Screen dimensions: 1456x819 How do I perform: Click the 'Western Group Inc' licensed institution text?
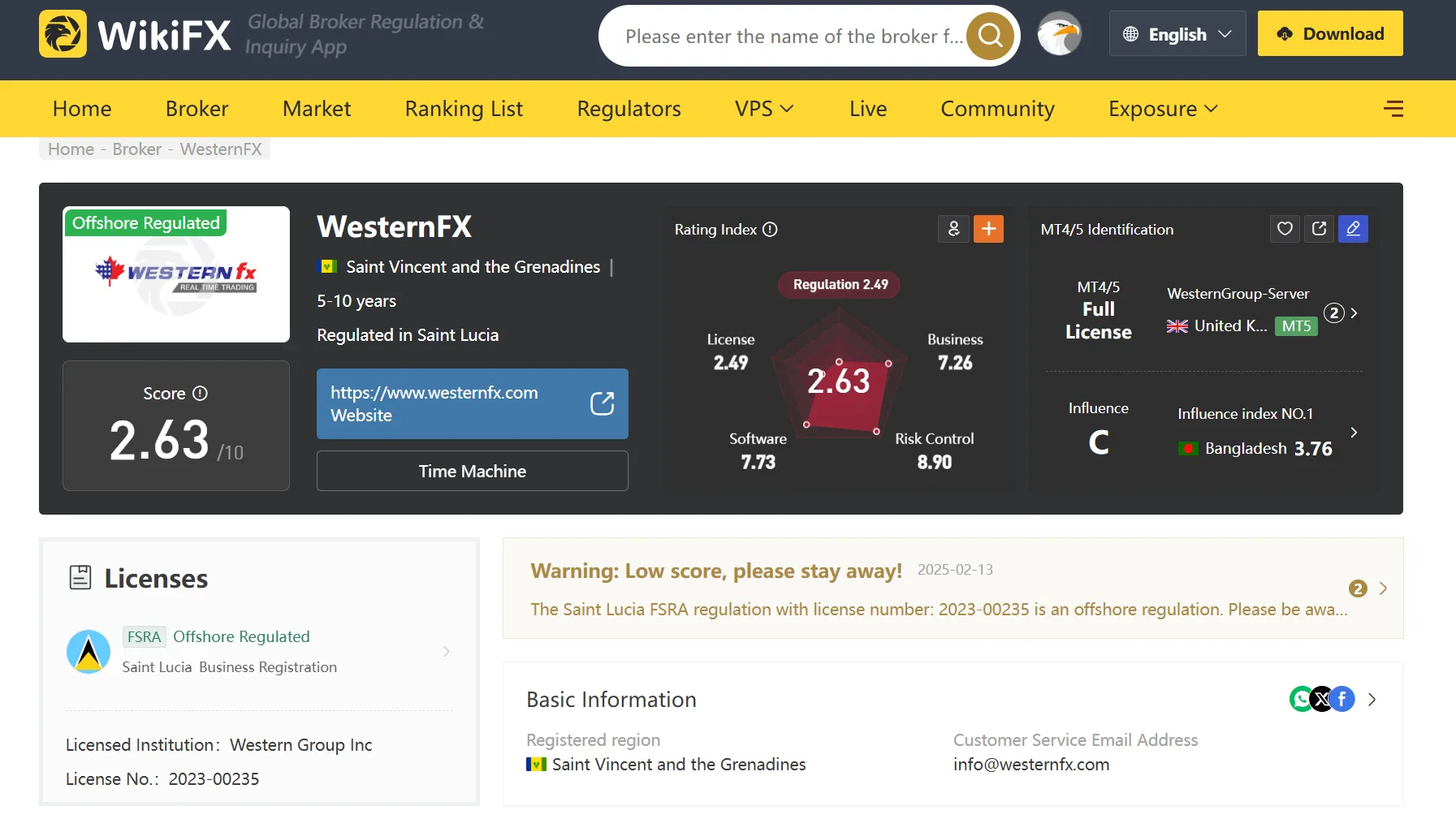(x=301, y=745)
